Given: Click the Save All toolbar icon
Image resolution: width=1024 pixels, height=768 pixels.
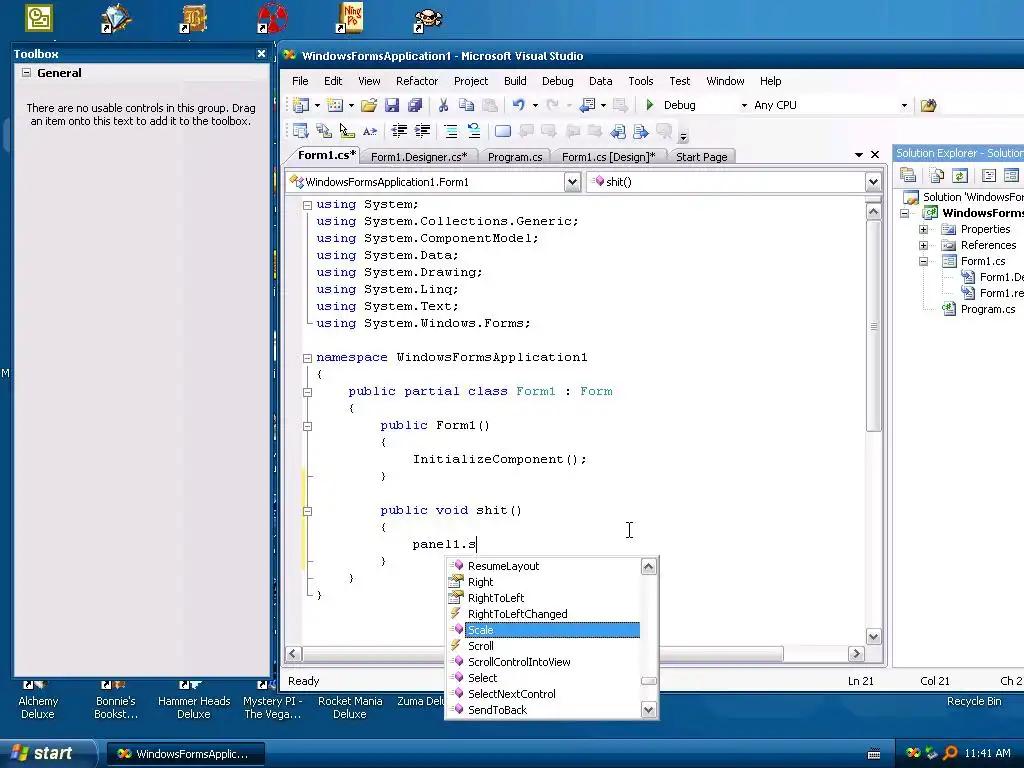Looking at the screenshot, I should tap(415, 105).
